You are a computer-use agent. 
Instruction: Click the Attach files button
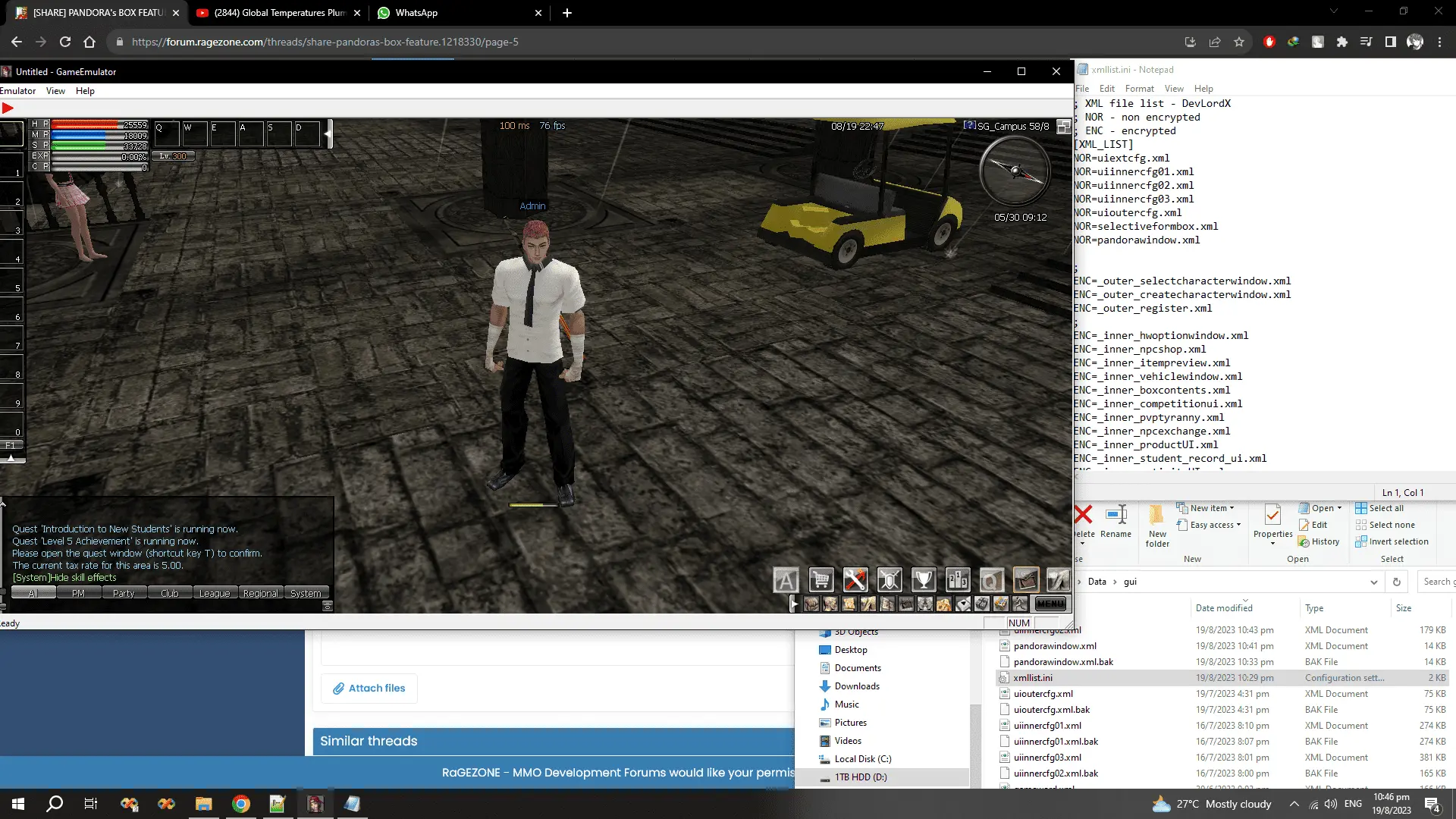pyautogui.click(x=369, y=689)
